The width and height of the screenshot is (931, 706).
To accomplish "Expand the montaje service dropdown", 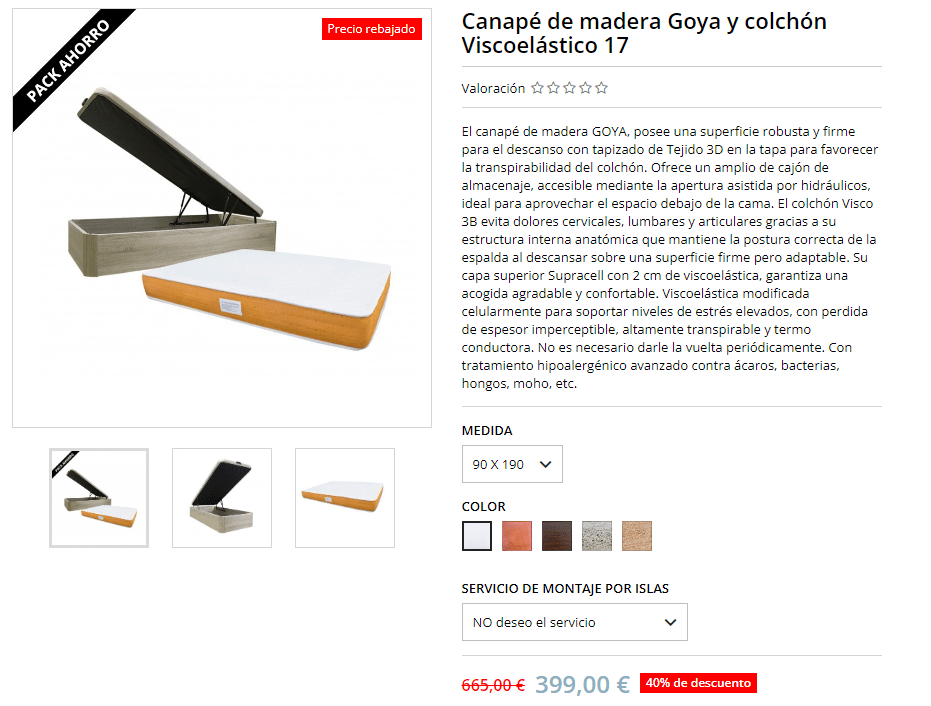I will click(x=575, y=622).
